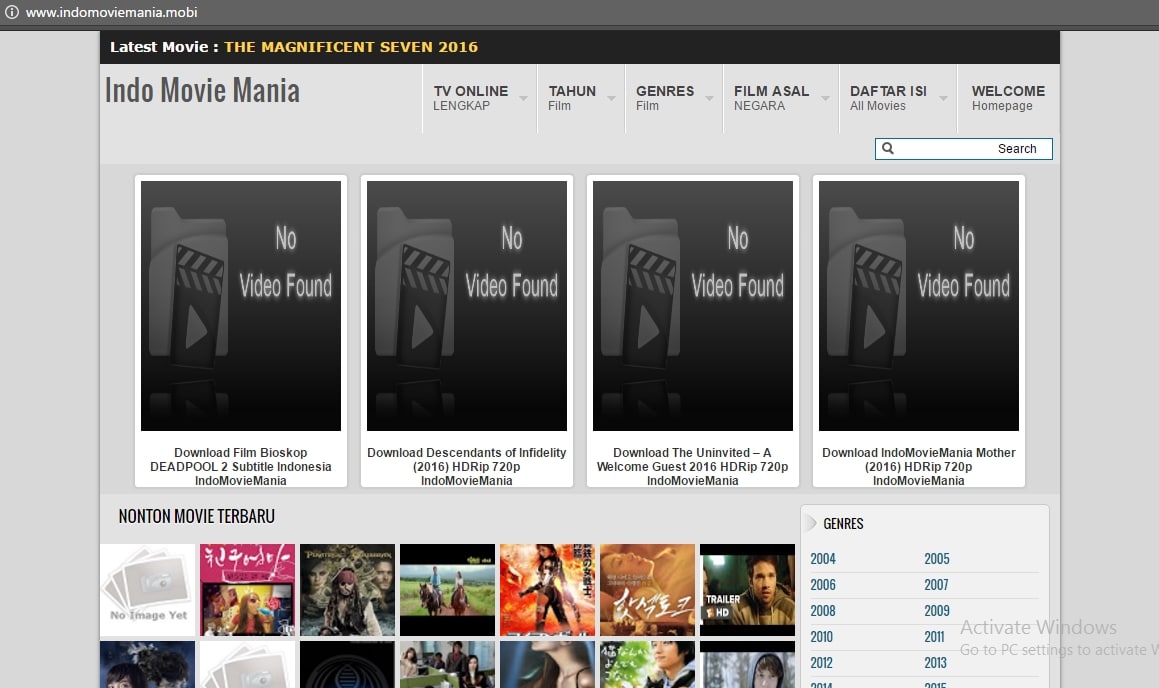This screenshot has width=1159, height=688.
Task: Open Download IndoMovieMania Mother title link
Action: pyautogui.click(x=919, y=466)
